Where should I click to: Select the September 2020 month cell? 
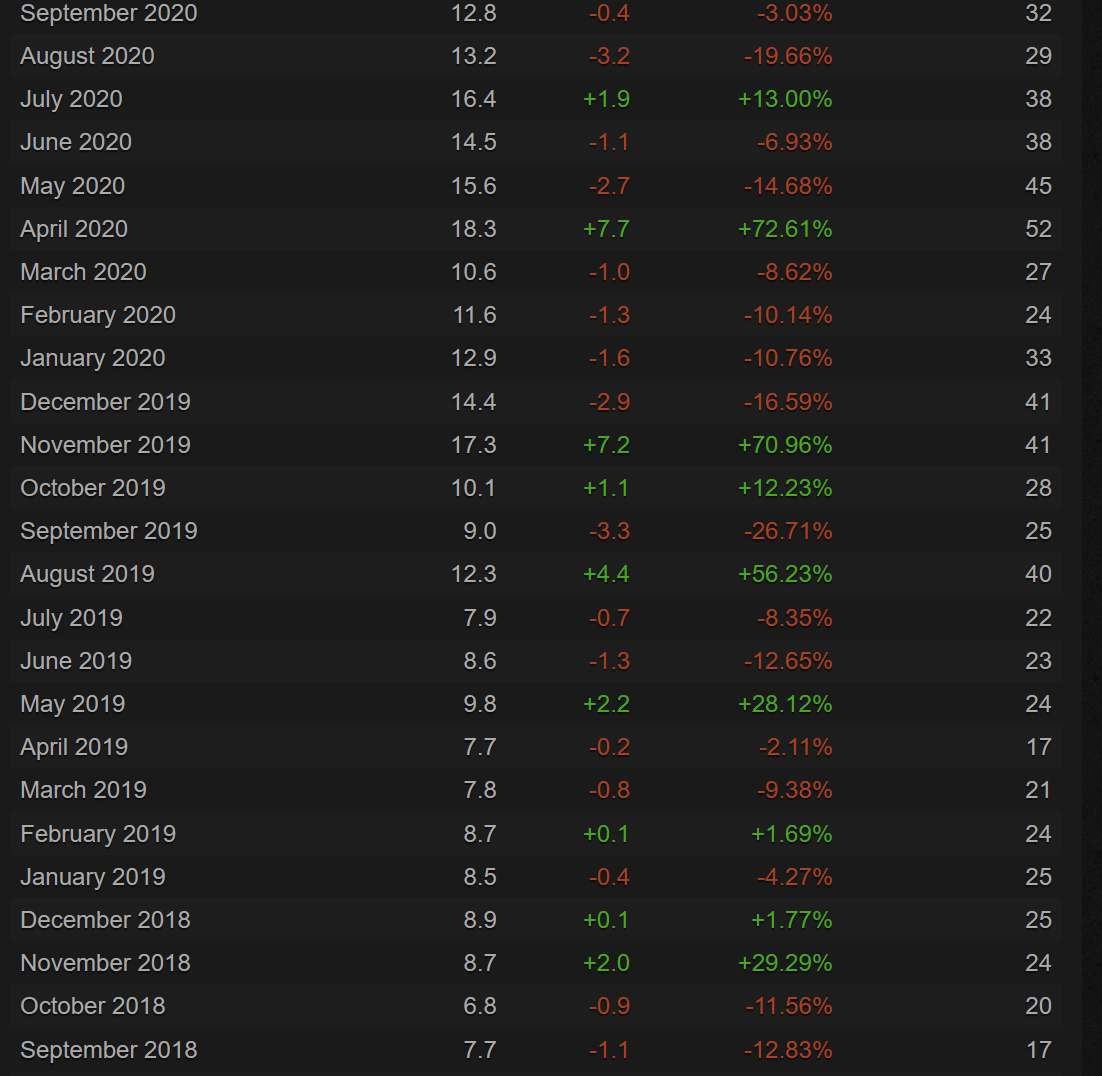point(109,13)
